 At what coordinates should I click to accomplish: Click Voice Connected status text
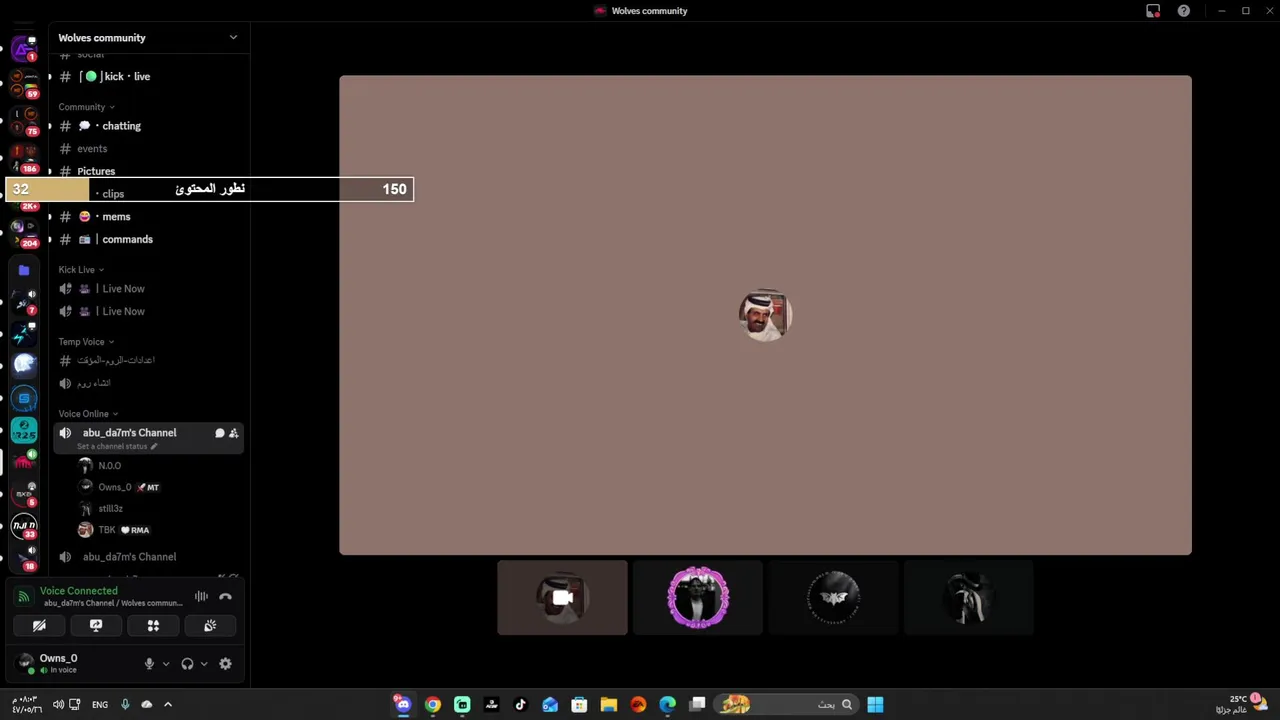79,591
